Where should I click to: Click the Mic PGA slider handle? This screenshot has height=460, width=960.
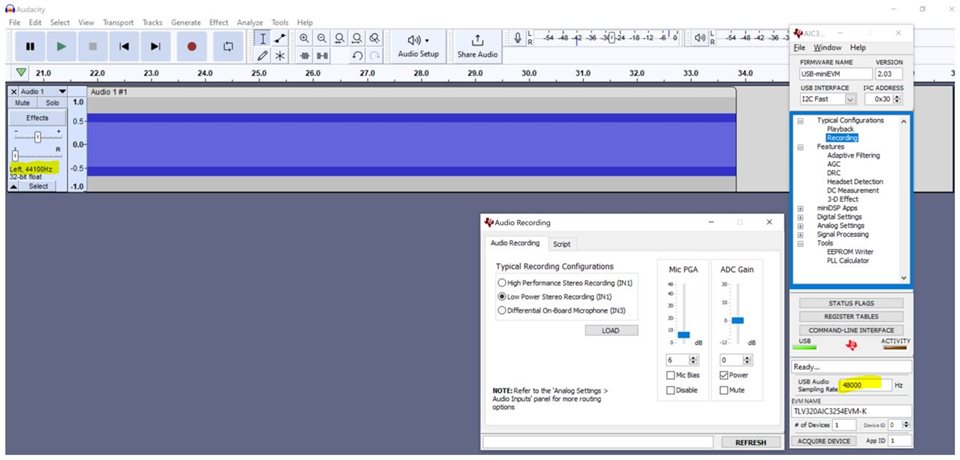point(684,334)
